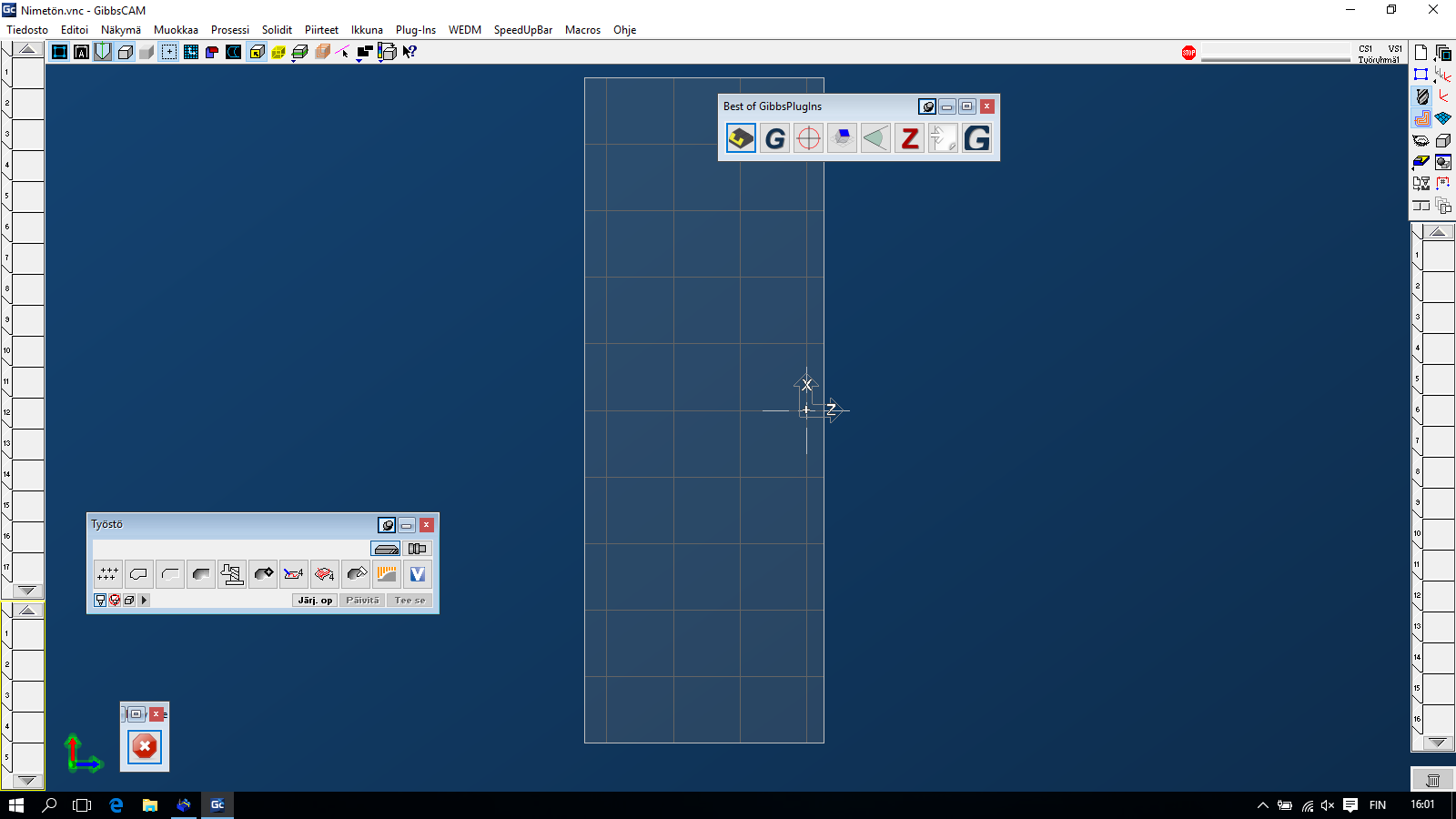Click the thread milling icon in Työstö palette
The height and width of the screenshot is (819, 1456).
pyautogui.click(x=232, y=574)
